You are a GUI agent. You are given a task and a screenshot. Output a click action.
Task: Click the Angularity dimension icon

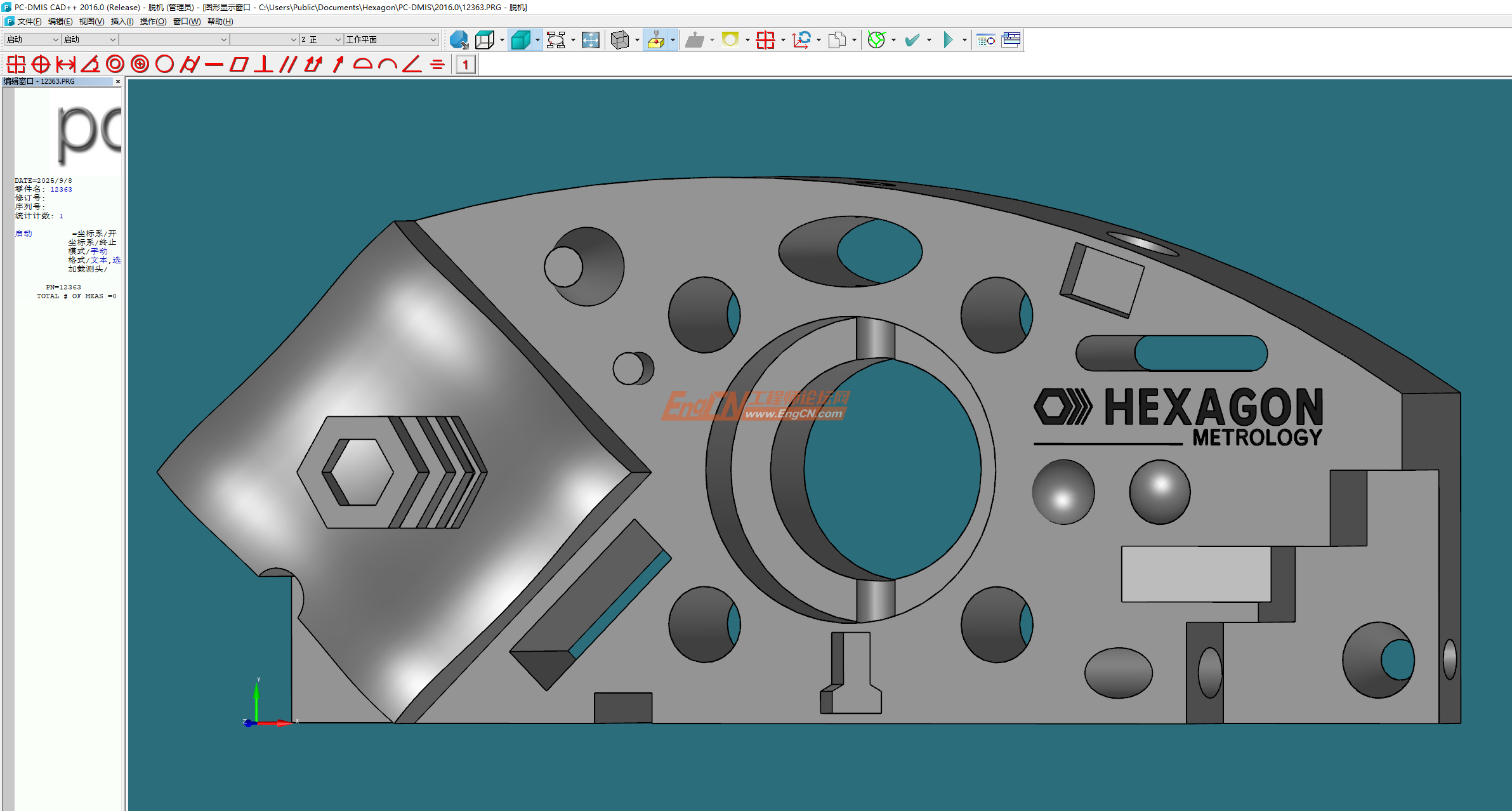[412, 64]
